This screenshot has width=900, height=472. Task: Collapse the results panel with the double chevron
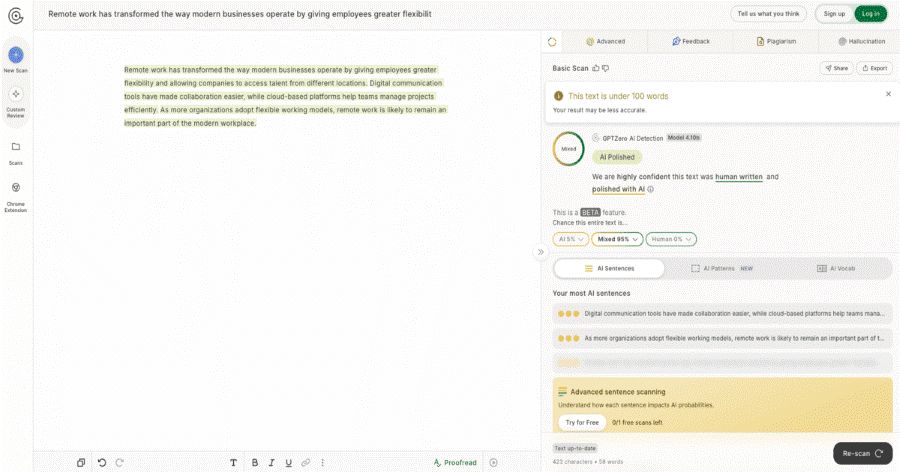coord(540,252)
